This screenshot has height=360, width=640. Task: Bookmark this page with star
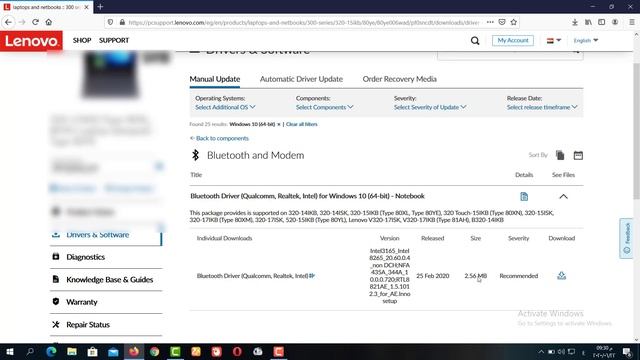pos(513,22)
